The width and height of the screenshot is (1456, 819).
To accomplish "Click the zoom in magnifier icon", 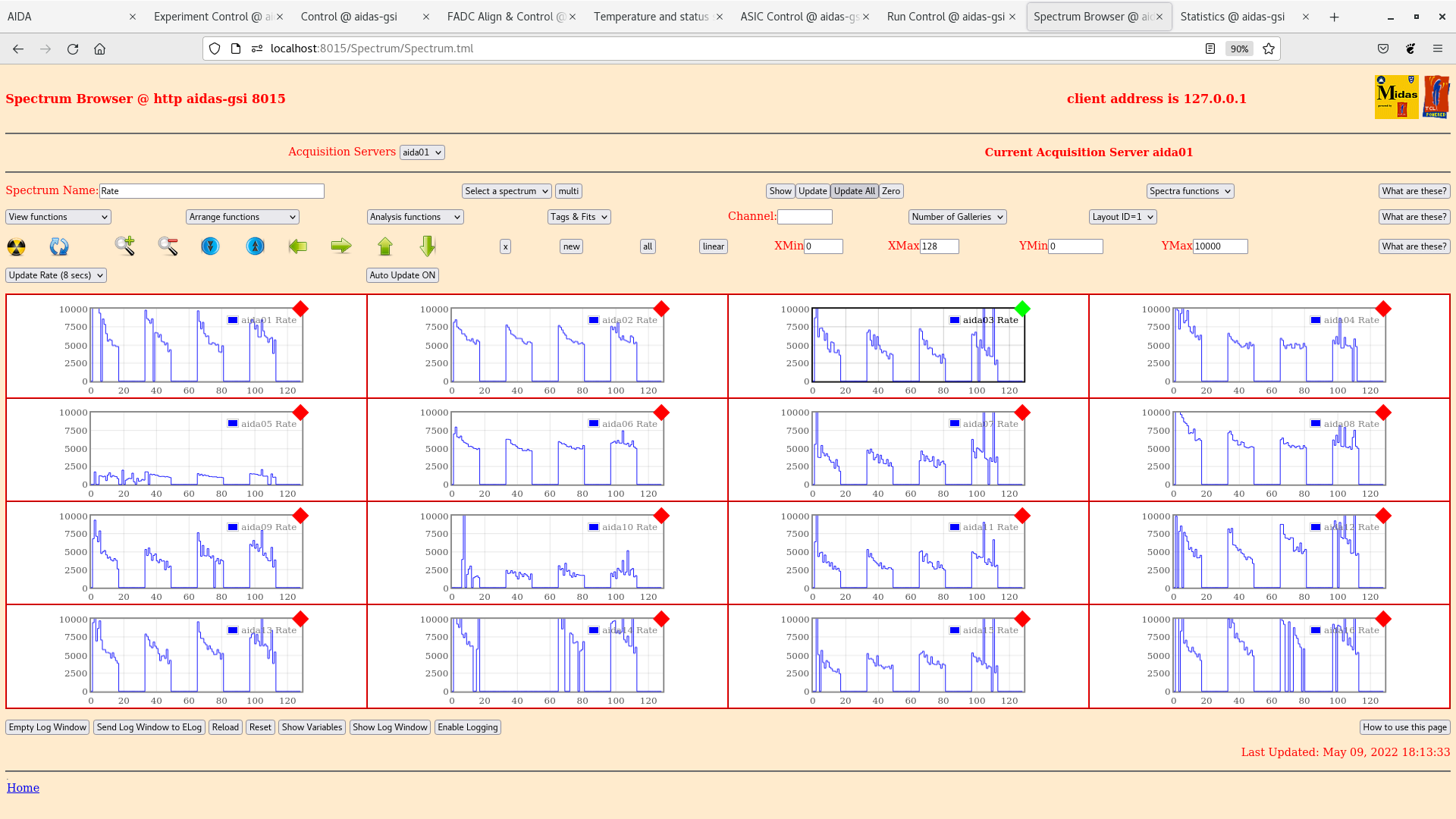I will click(x=125, y=246).
